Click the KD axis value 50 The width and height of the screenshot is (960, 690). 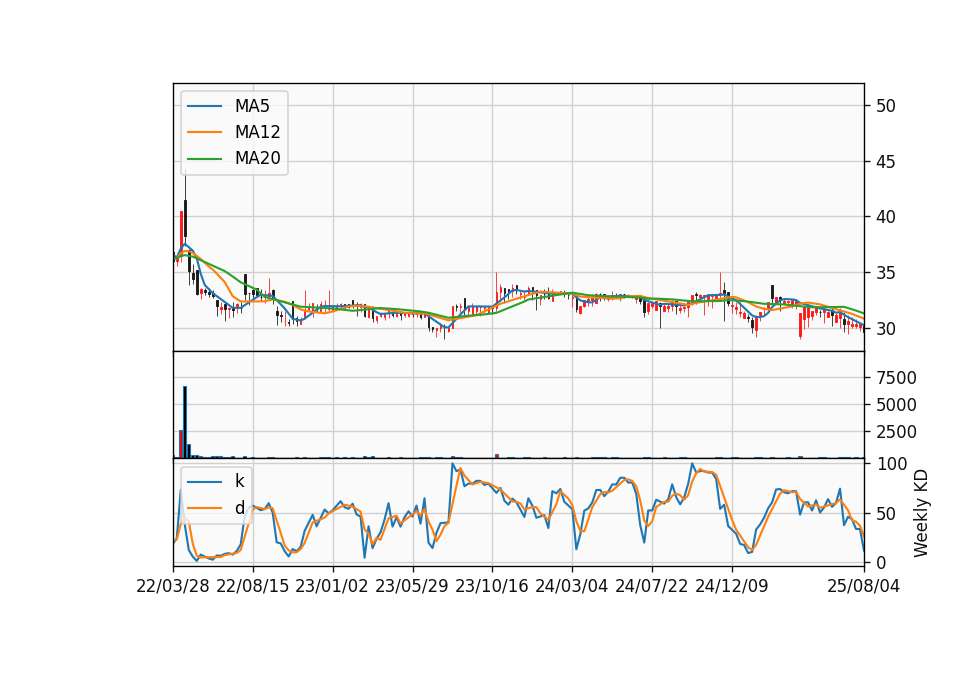point(885,514)
